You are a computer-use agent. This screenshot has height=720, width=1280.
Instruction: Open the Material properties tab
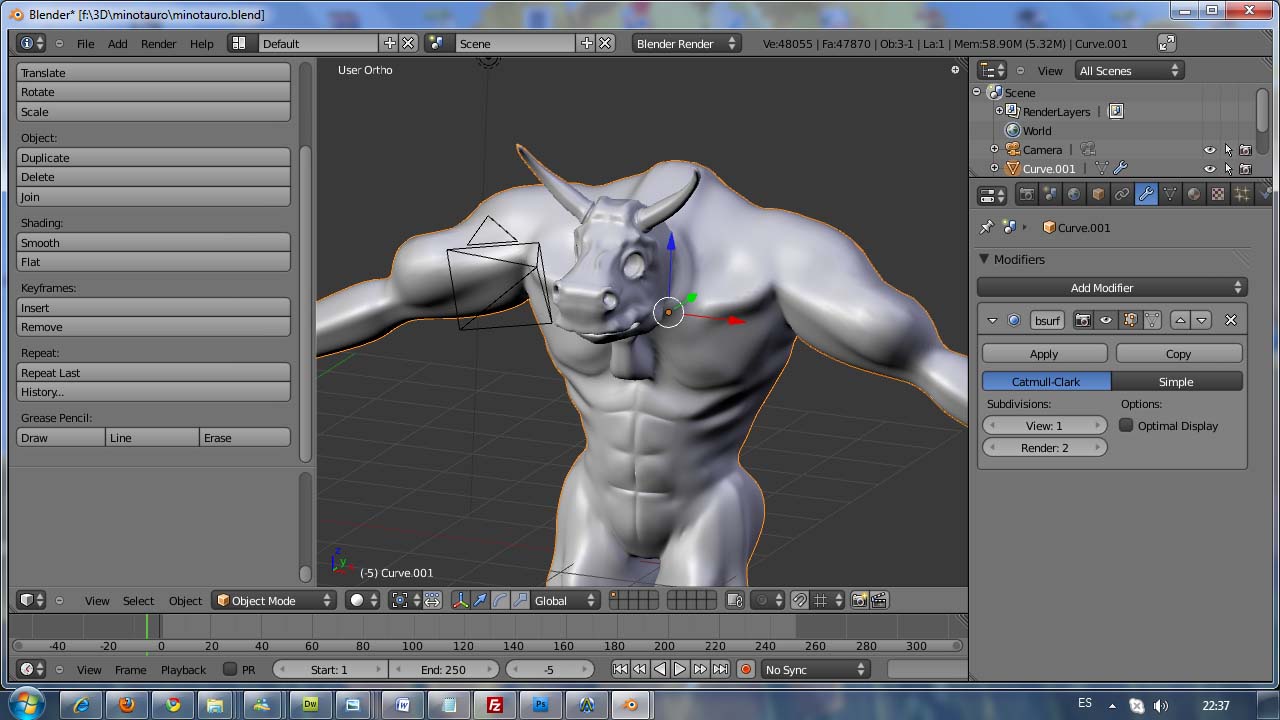[x=1194, y=194]
